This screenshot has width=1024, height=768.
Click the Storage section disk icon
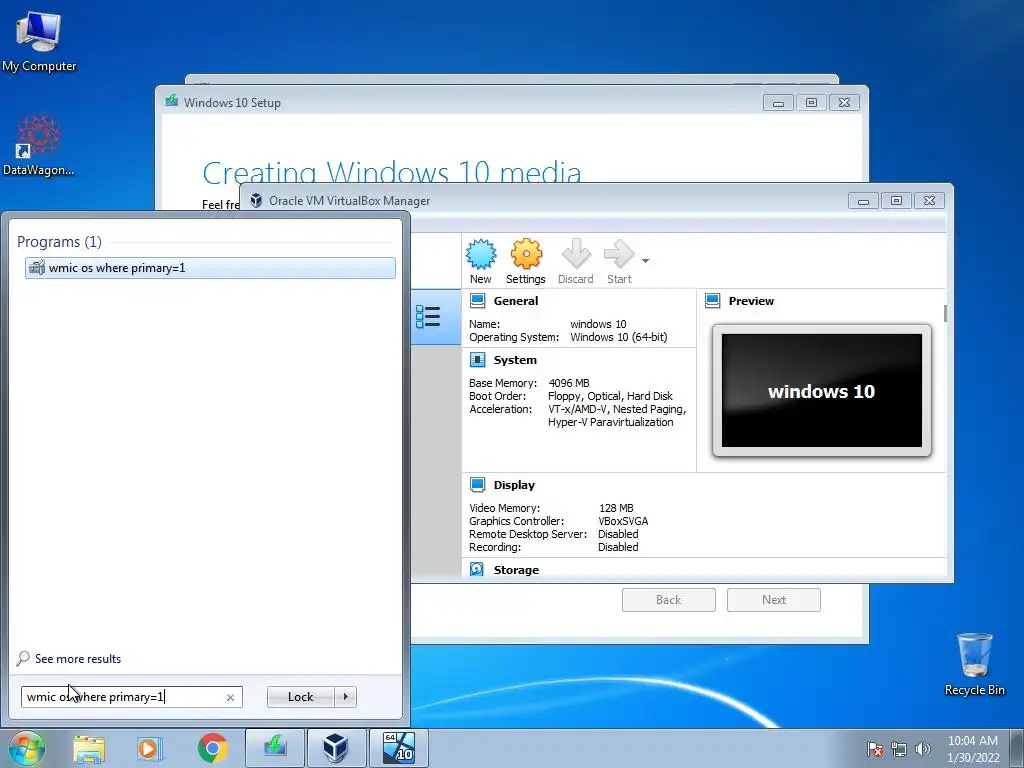point(477,569)
